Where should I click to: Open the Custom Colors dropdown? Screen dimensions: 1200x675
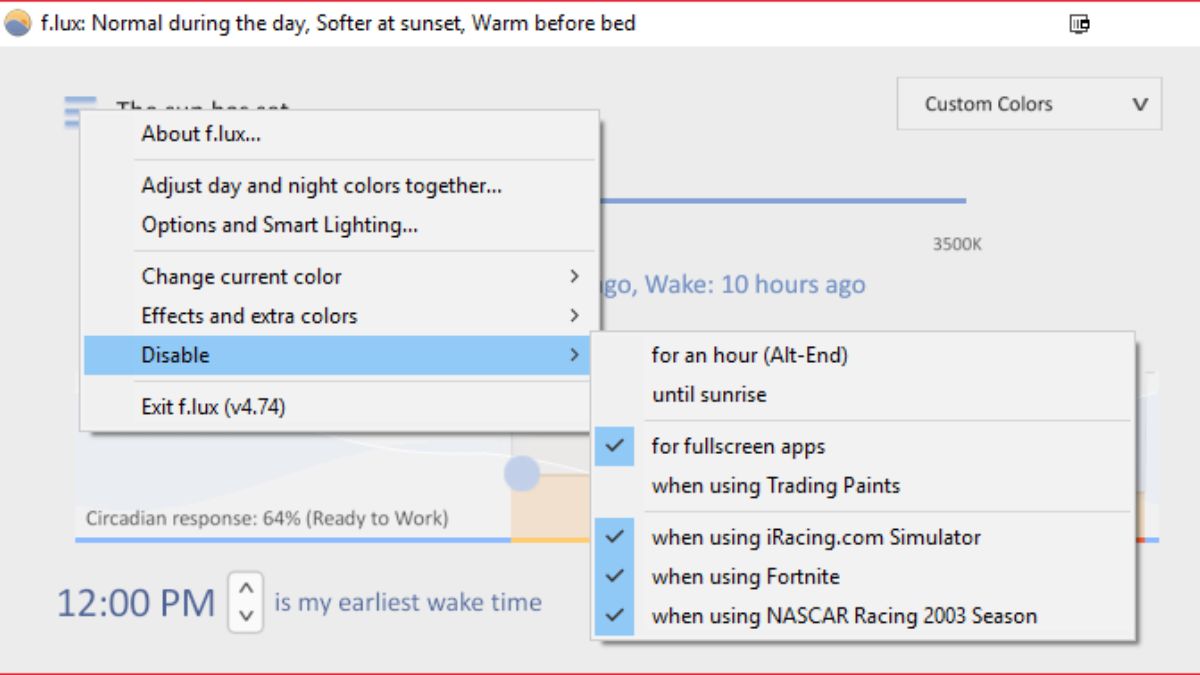pyautogui.click(x=1029, y=104)
